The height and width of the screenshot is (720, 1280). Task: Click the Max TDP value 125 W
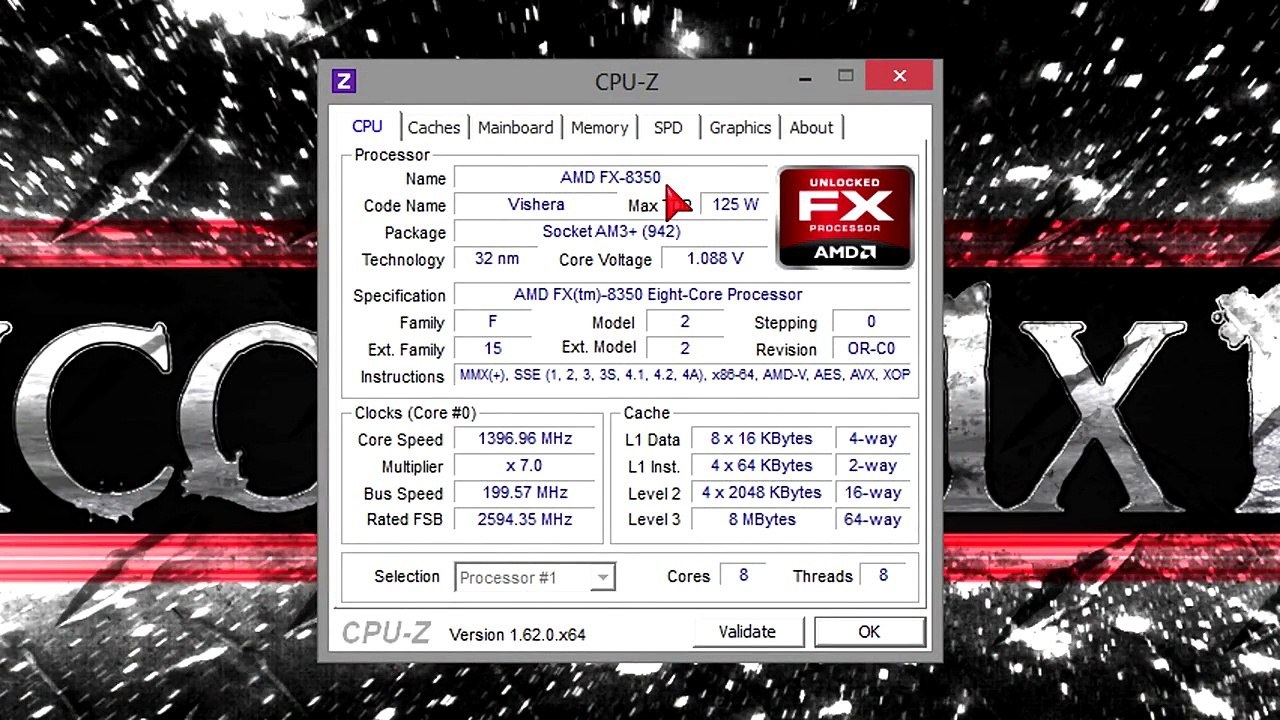click(x=735, y=204)
